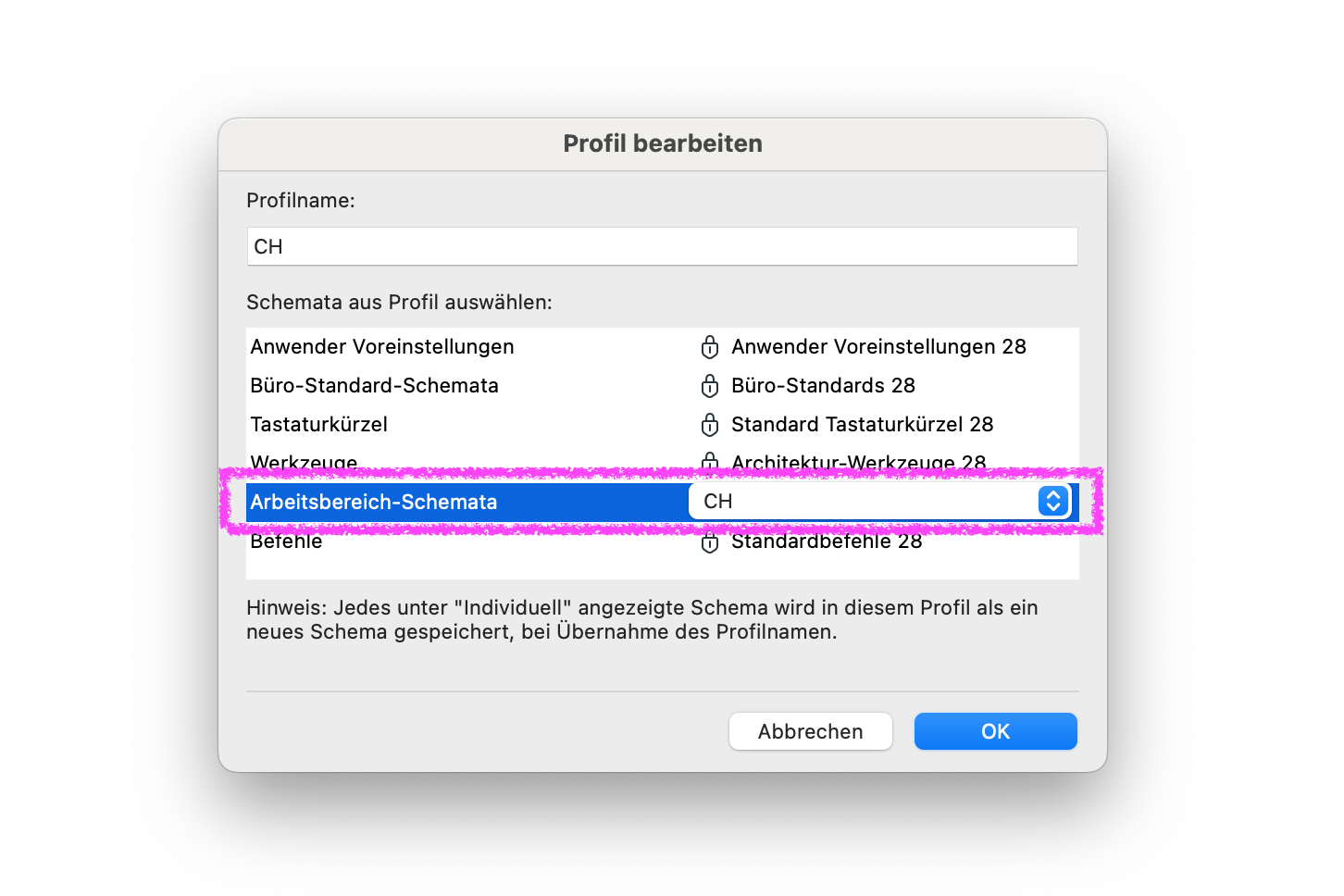Confirm with the OK button
1344x896 pixels.
coord(996,731)
